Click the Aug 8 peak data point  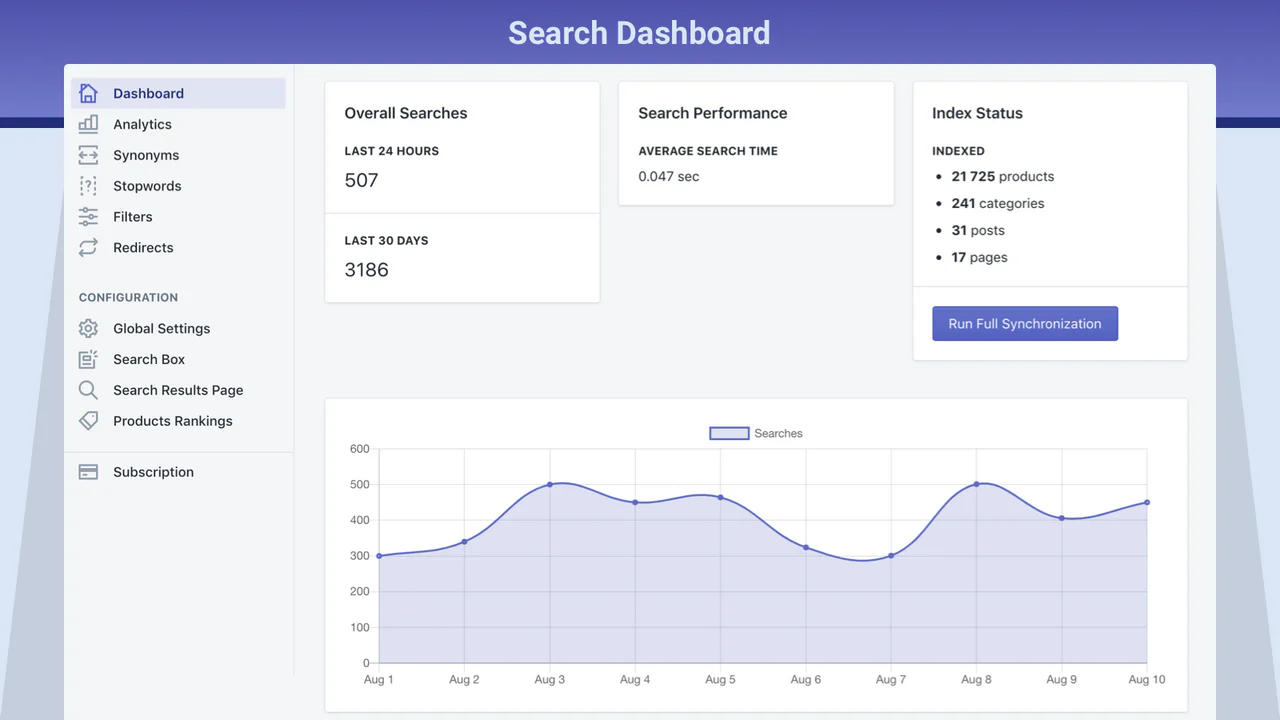point(977,484)
